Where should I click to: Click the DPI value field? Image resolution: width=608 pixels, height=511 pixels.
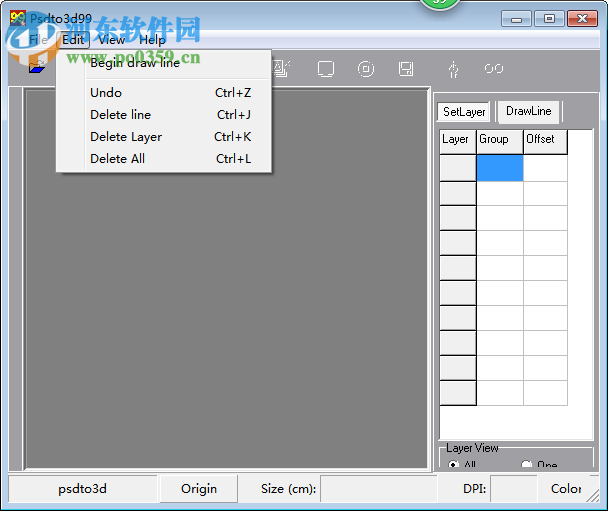pyautogui.click(x=513, y=489)
